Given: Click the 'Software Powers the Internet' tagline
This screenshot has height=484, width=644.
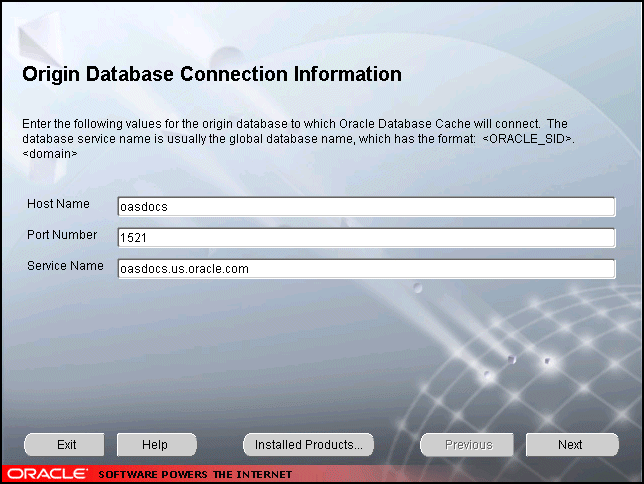Looking at the screenshot, I should point(195,475).
